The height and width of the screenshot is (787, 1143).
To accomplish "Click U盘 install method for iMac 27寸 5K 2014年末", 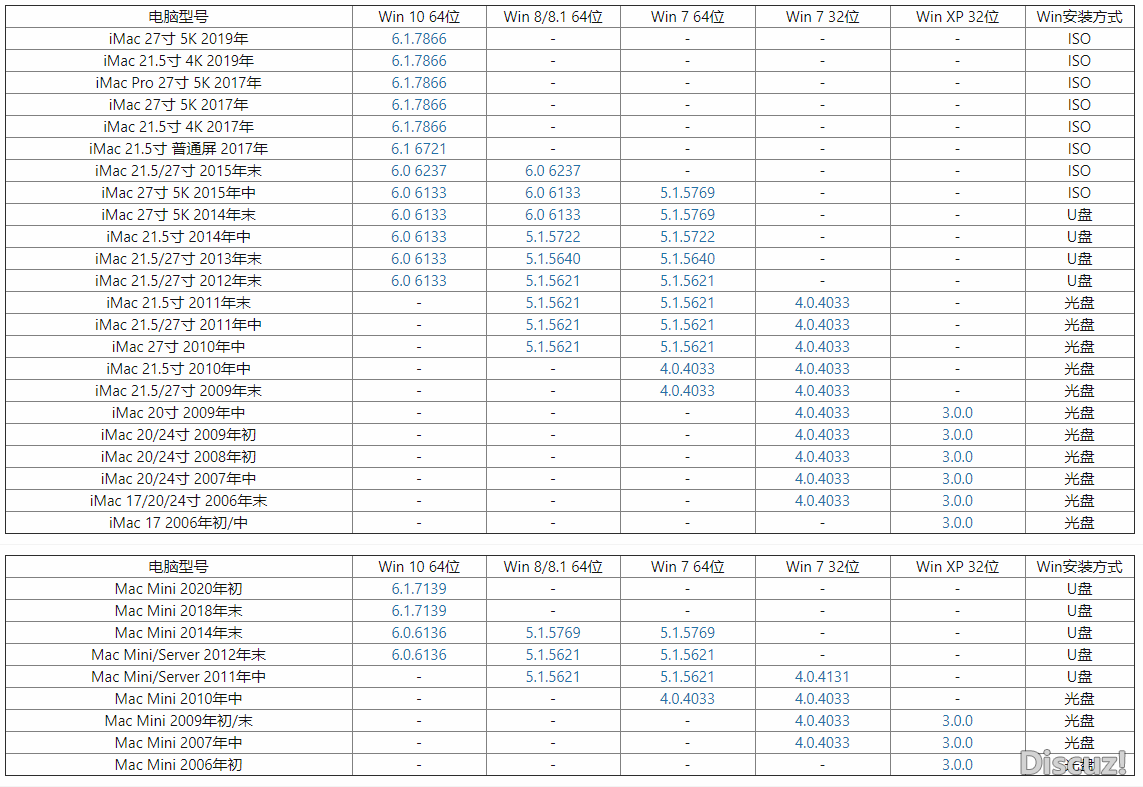I will pyautogui.click(x=1080, y=214).
